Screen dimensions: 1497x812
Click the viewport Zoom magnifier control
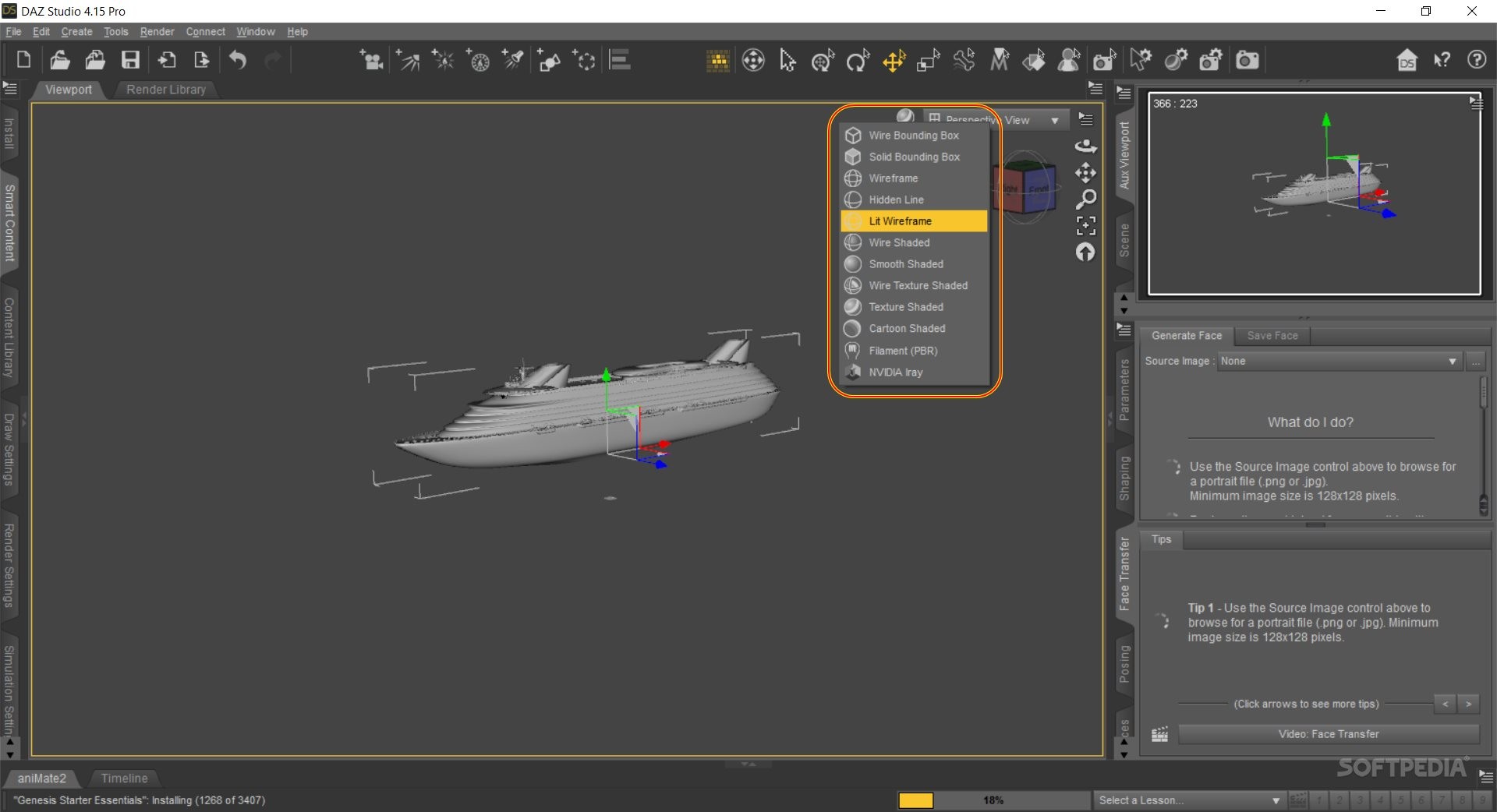(1085, 199)
